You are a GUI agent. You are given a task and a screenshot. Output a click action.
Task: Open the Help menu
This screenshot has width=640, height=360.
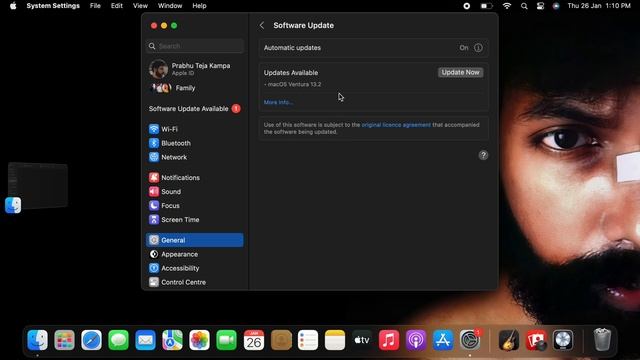tap(199, 6)
